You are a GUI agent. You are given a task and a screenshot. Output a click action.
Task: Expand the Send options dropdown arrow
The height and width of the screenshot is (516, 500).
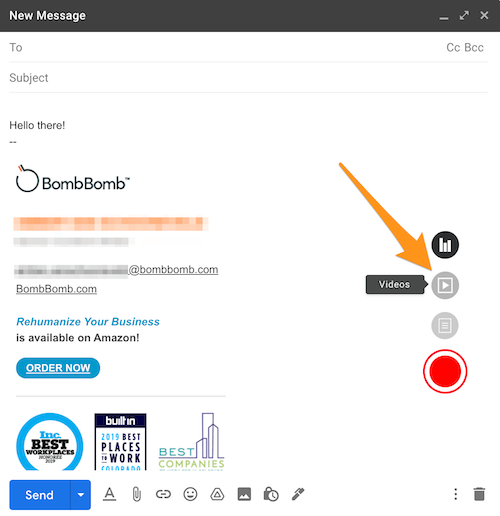coord(81,495)
